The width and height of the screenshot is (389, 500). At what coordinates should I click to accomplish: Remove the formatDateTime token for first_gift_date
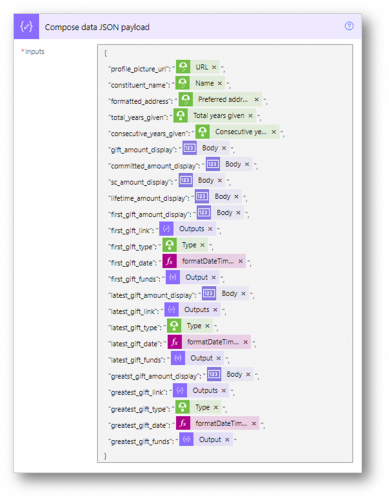[240, 261]
